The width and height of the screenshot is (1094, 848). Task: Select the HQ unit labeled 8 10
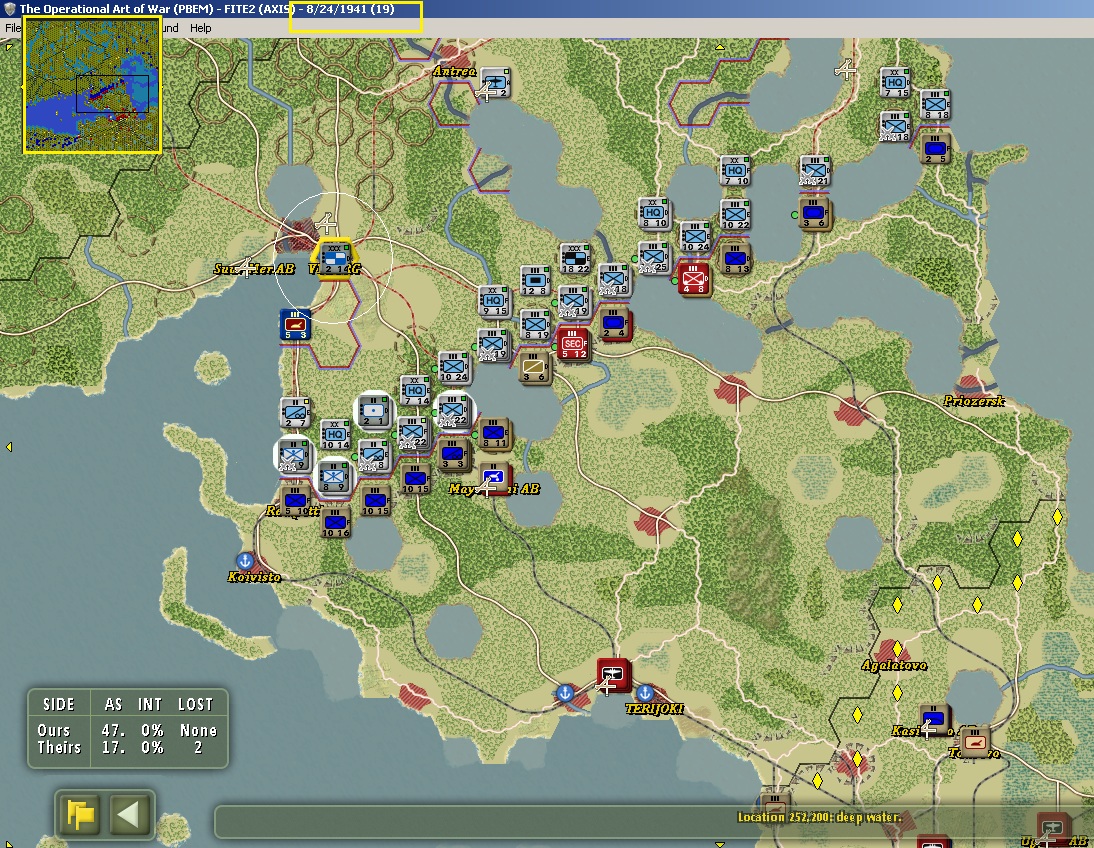pyautogui.click(x=654, y=214)
